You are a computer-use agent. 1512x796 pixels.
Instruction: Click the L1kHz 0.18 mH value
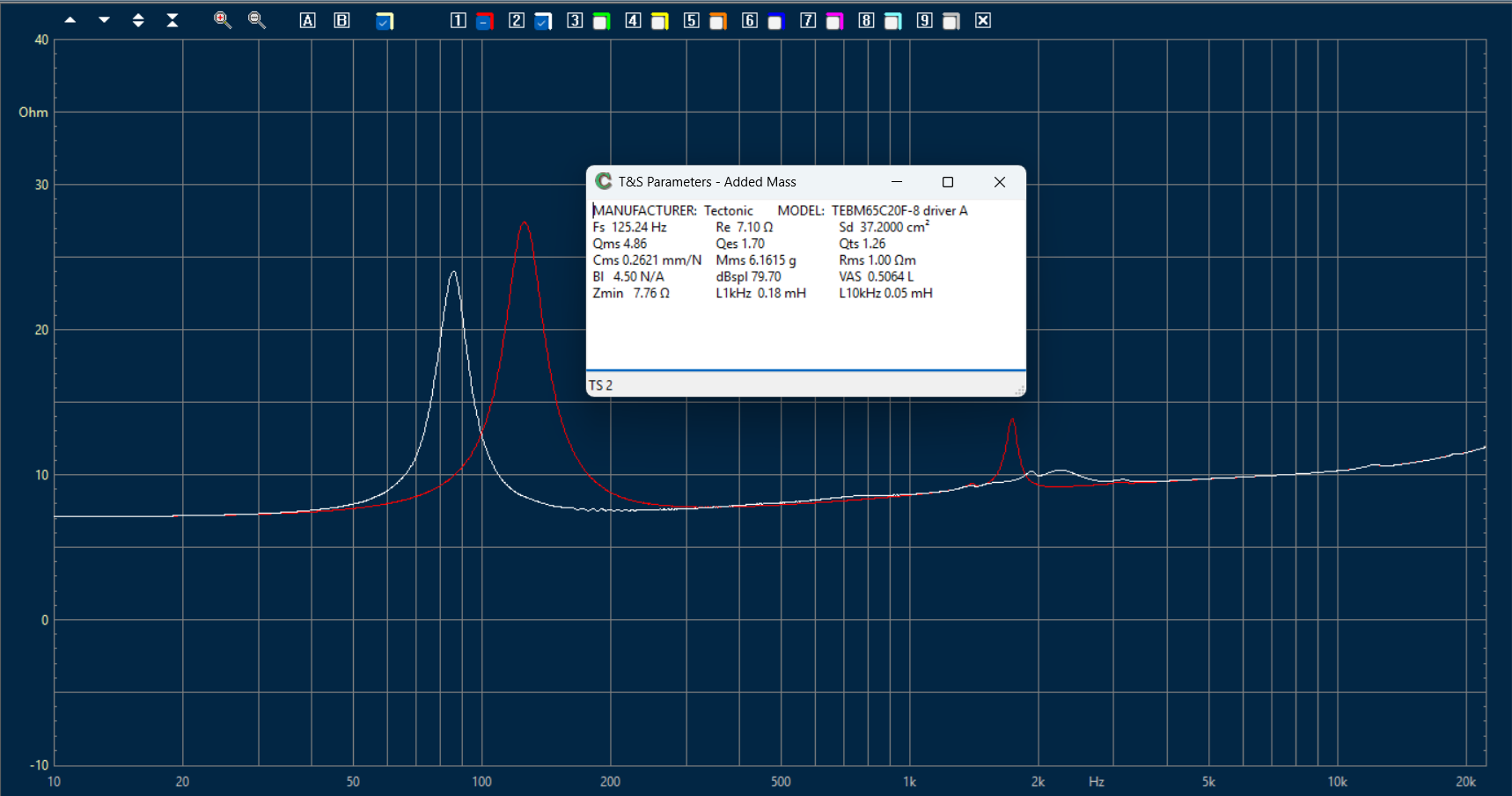point(760,294)
